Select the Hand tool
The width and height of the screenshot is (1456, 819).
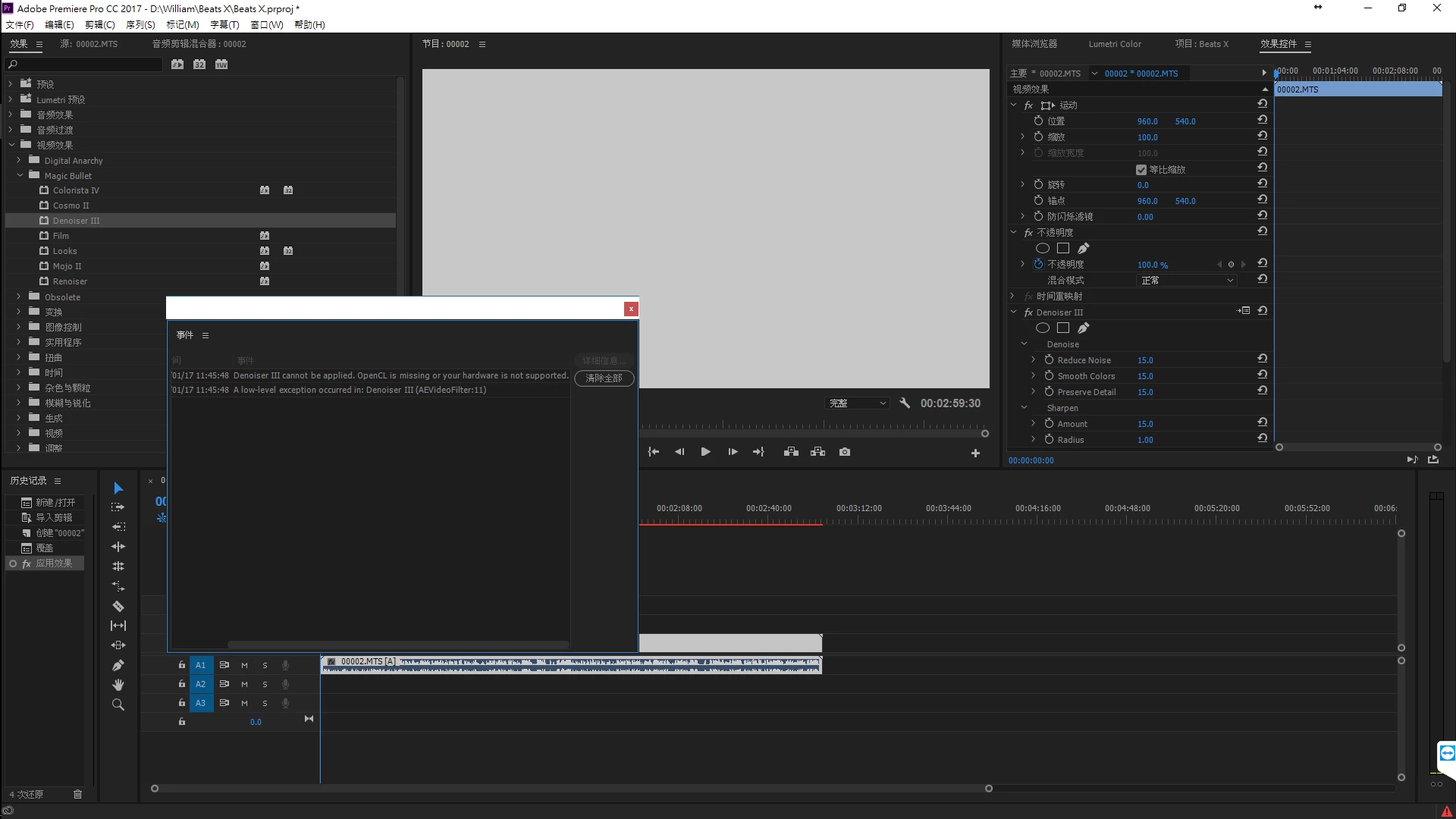pyautogui.click(x=118, y=685)
